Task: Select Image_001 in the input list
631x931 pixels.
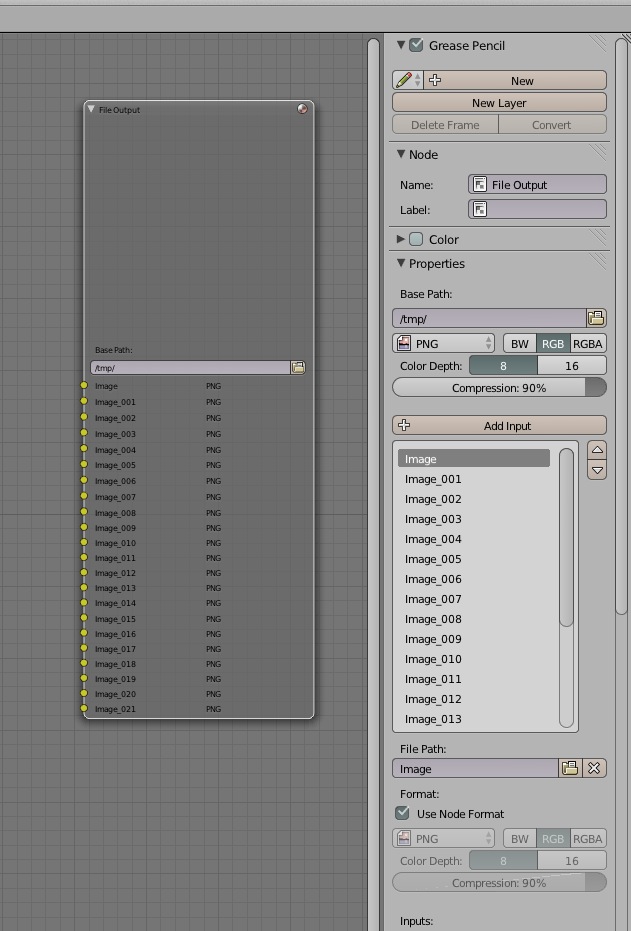Action: 474,479
